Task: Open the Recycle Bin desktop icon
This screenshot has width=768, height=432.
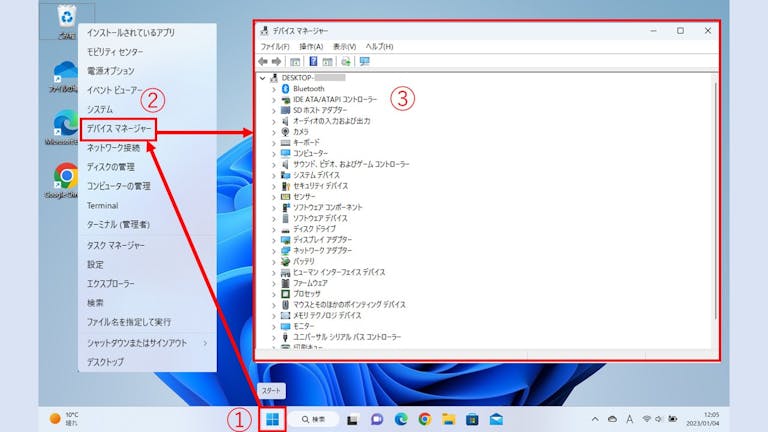Action: click(67, 21)
